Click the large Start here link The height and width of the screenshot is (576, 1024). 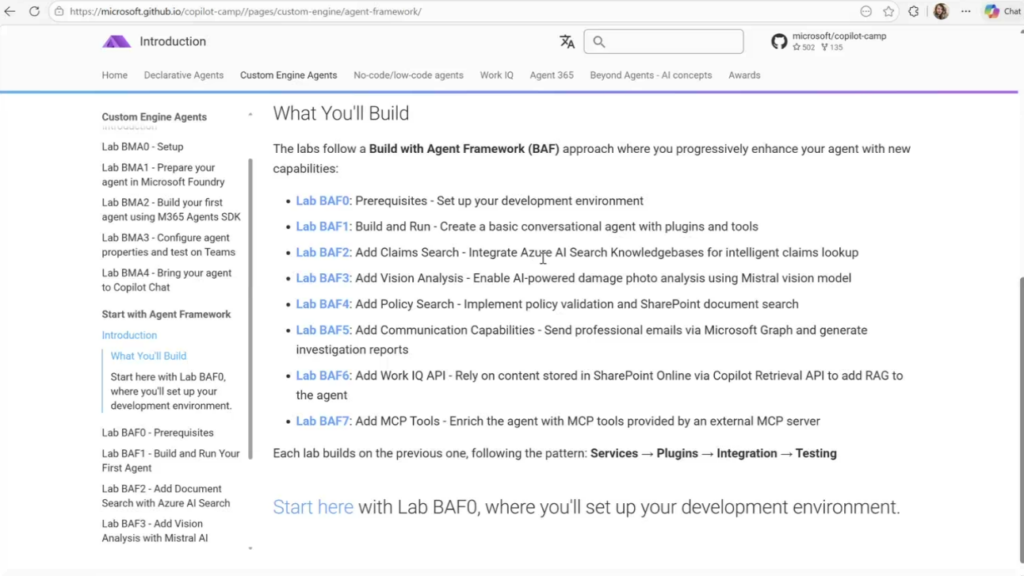313,507
